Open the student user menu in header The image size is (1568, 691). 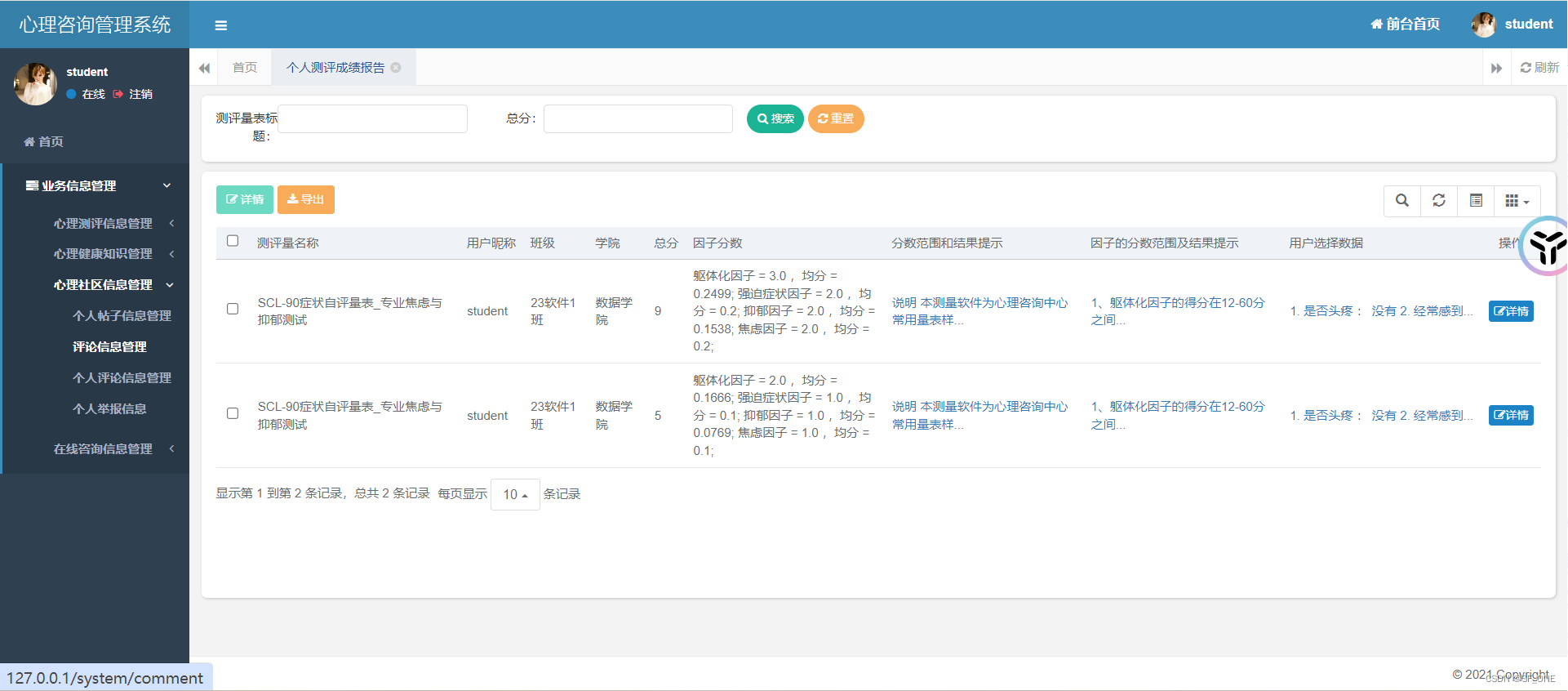1512,25
